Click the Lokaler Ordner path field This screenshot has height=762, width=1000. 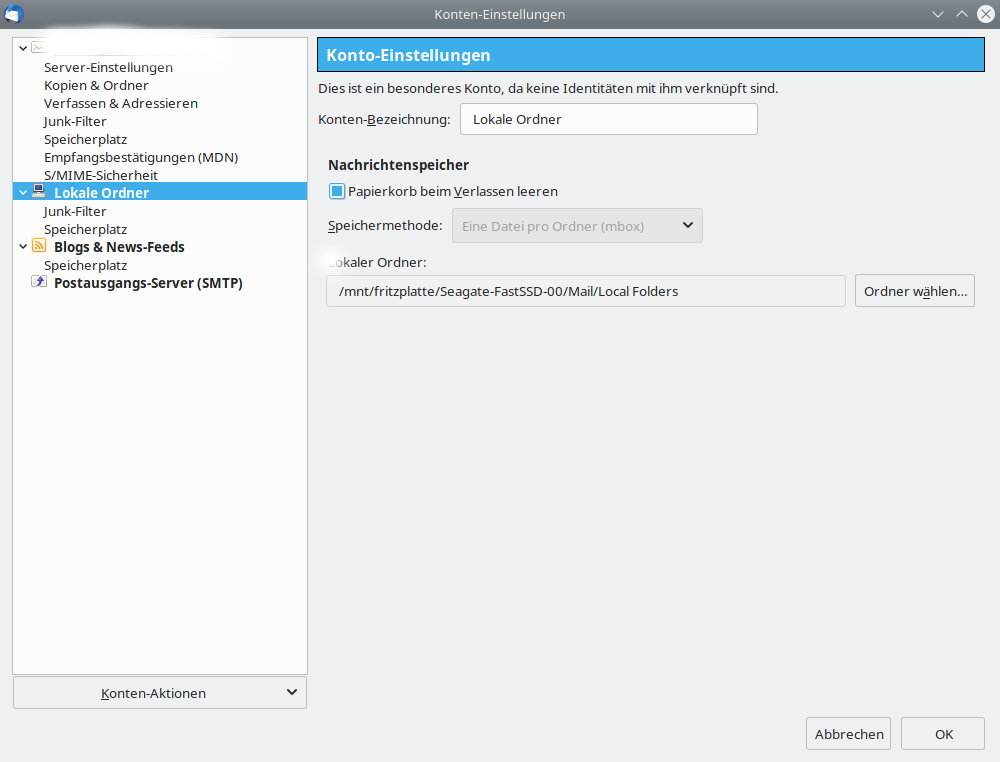585,292
